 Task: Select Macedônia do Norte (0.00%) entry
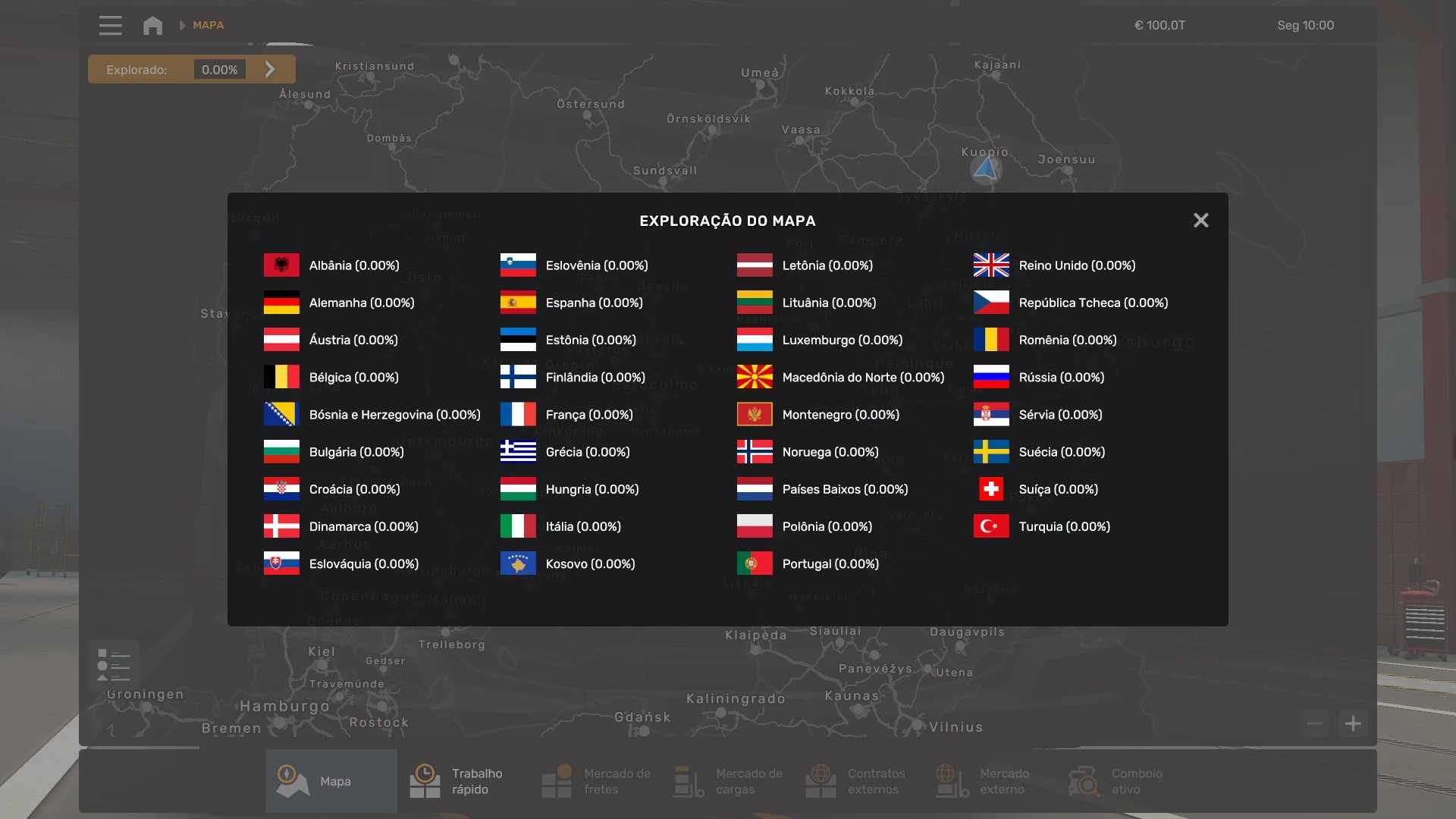click(841, 377)
